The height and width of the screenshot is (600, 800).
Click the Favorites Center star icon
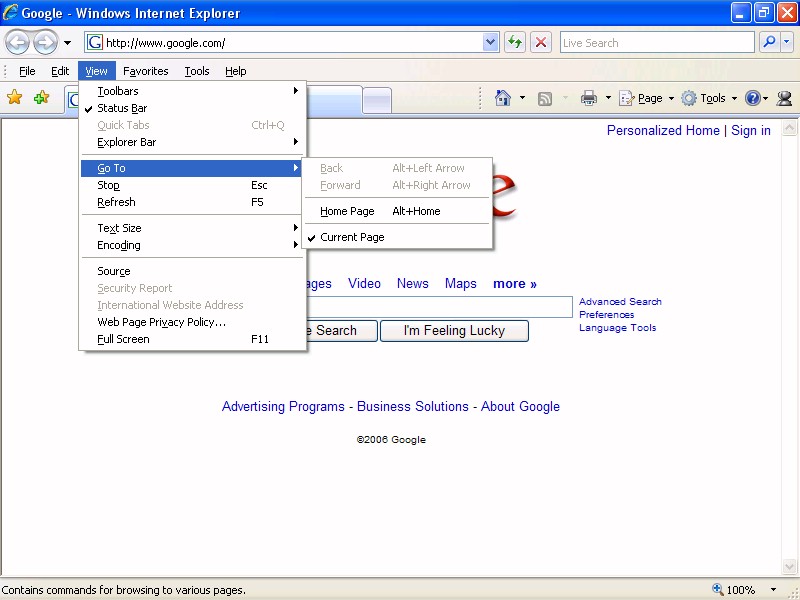(15, 98)
